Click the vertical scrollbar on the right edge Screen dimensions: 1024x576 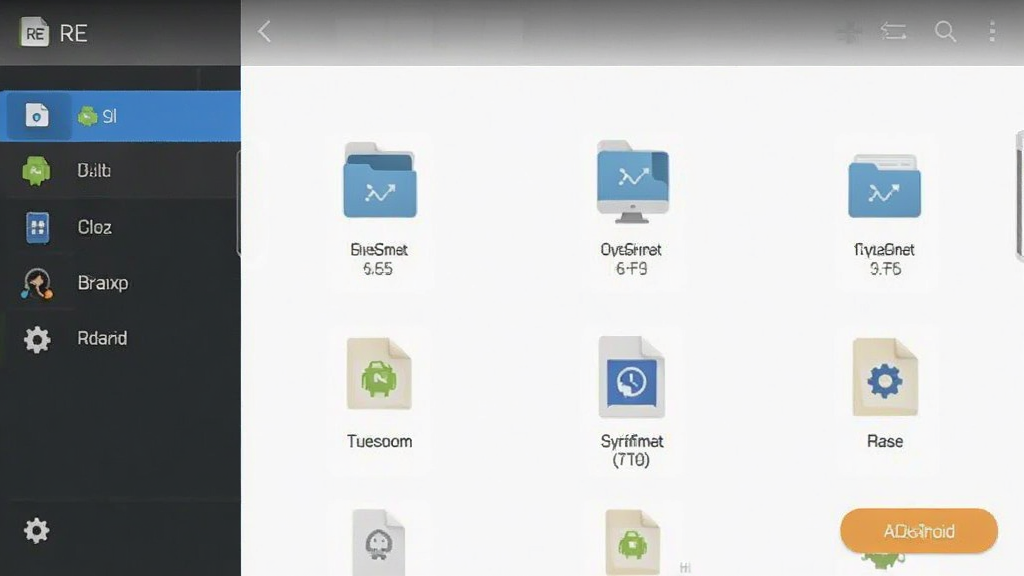point(1019,196)
